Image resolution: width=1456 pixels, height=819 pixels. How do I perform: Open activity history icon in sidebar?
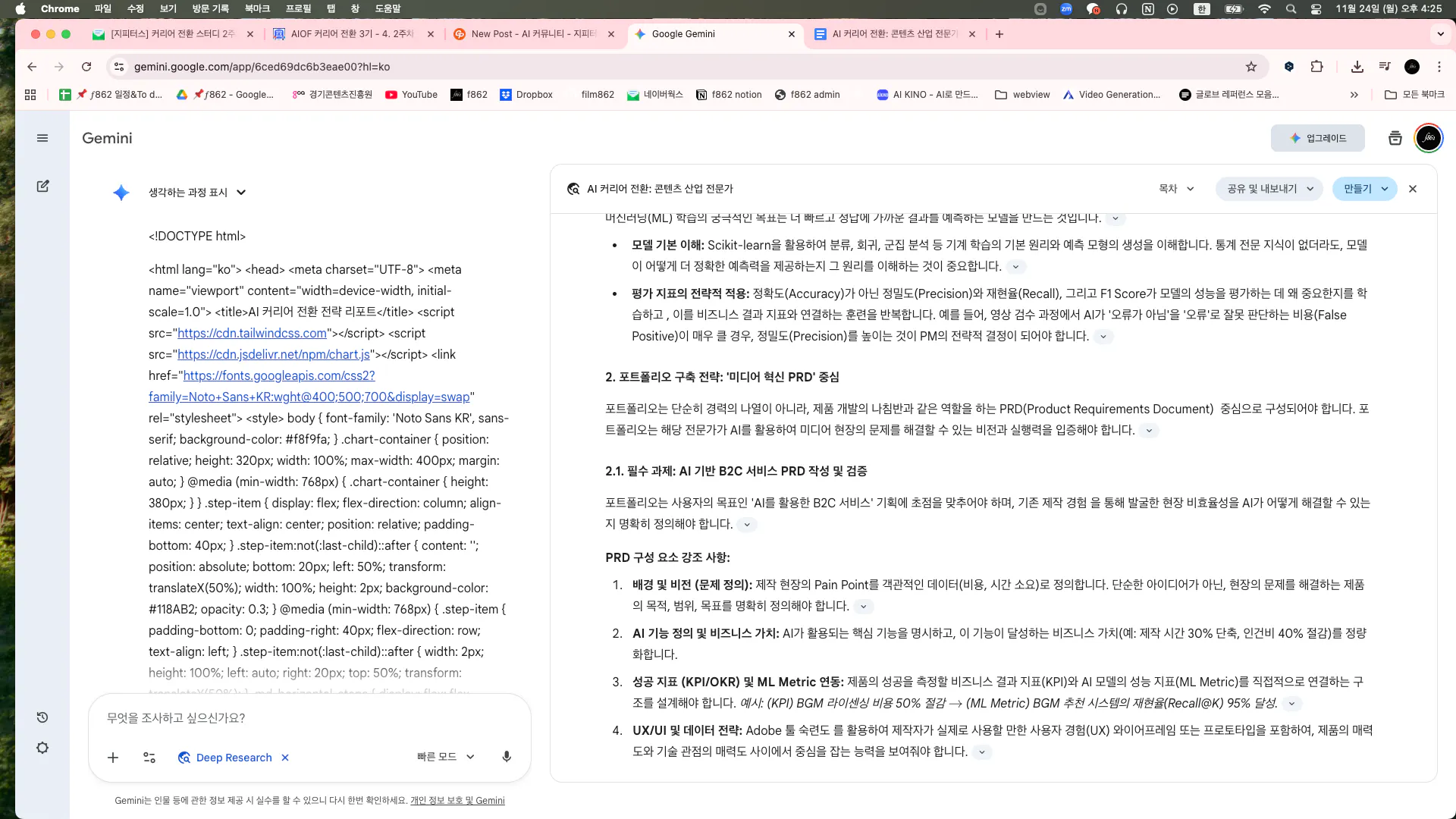42,717
